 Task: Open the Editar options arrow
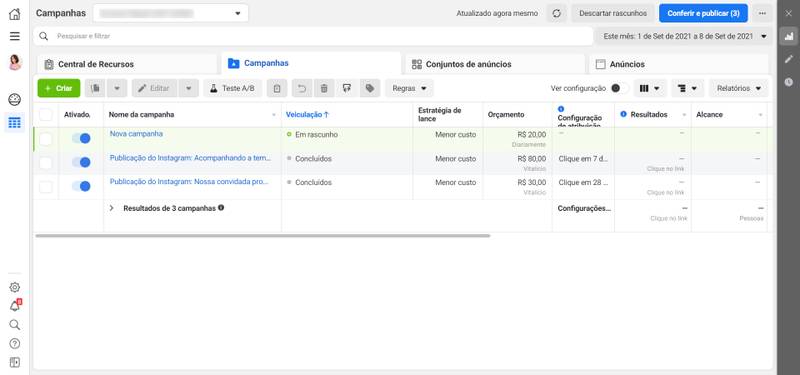[189, 88]
